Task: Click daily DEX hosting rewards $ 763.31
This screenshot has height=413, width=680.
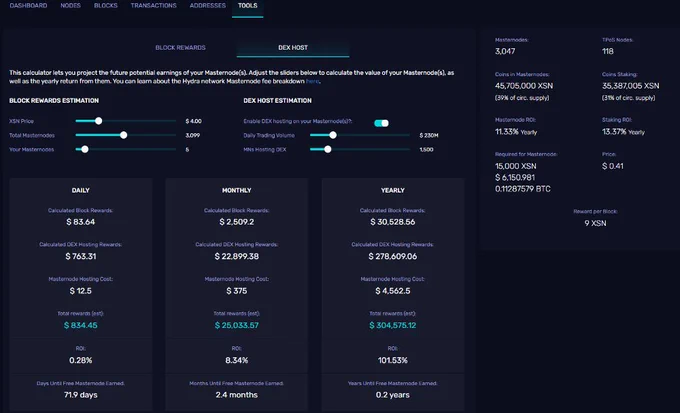Action: (x=81, y=256)
